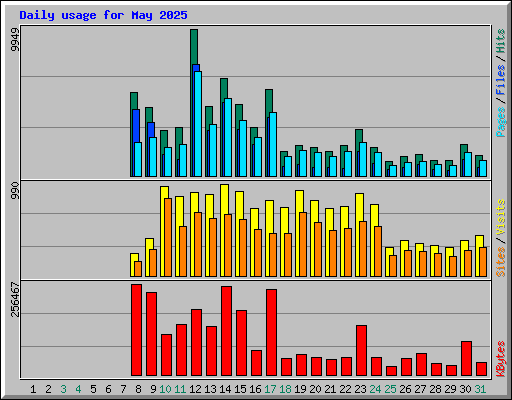Image resolution: width=512 pixels, height=400 pixels.
Task: Click day 14 on the x-axis
Action: click(225, 389)
